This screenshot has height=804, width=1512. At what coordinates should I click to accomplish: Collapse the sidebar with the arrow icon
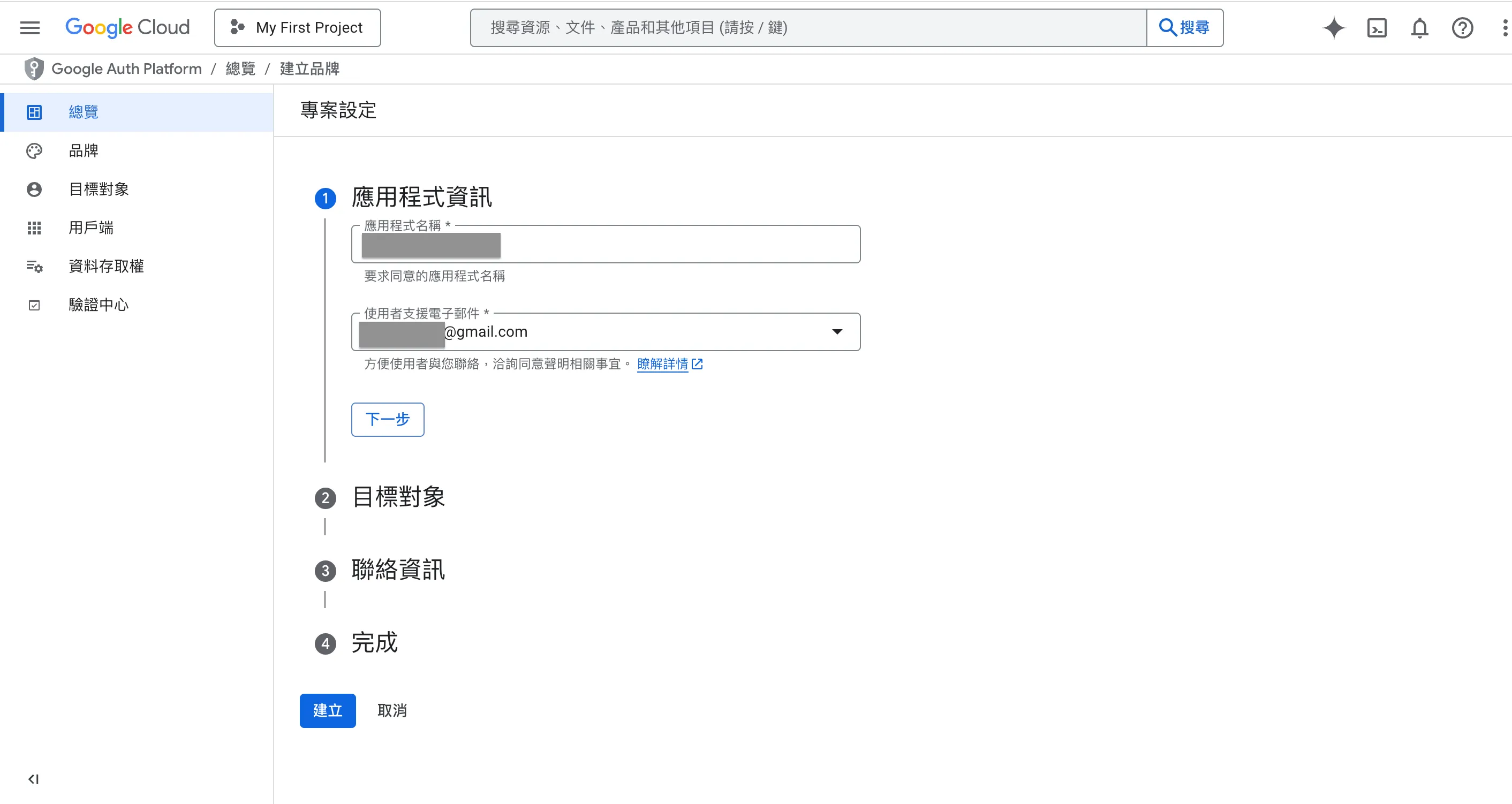pyautogui.click(x=33, y=779)
